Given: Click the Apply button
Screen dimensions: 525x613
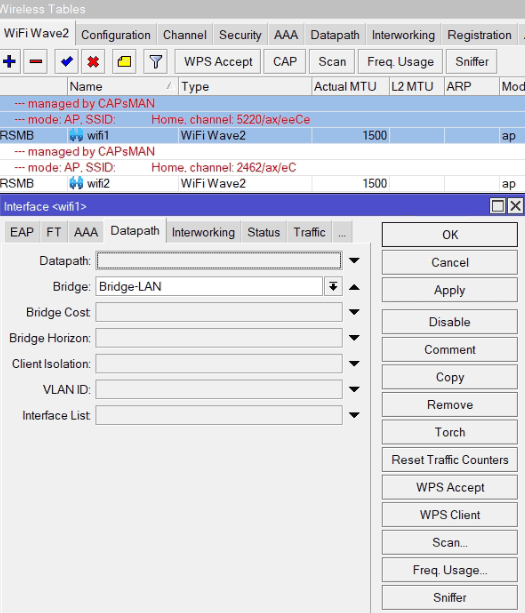Looking at the screenshot, I should coord(450,290).
